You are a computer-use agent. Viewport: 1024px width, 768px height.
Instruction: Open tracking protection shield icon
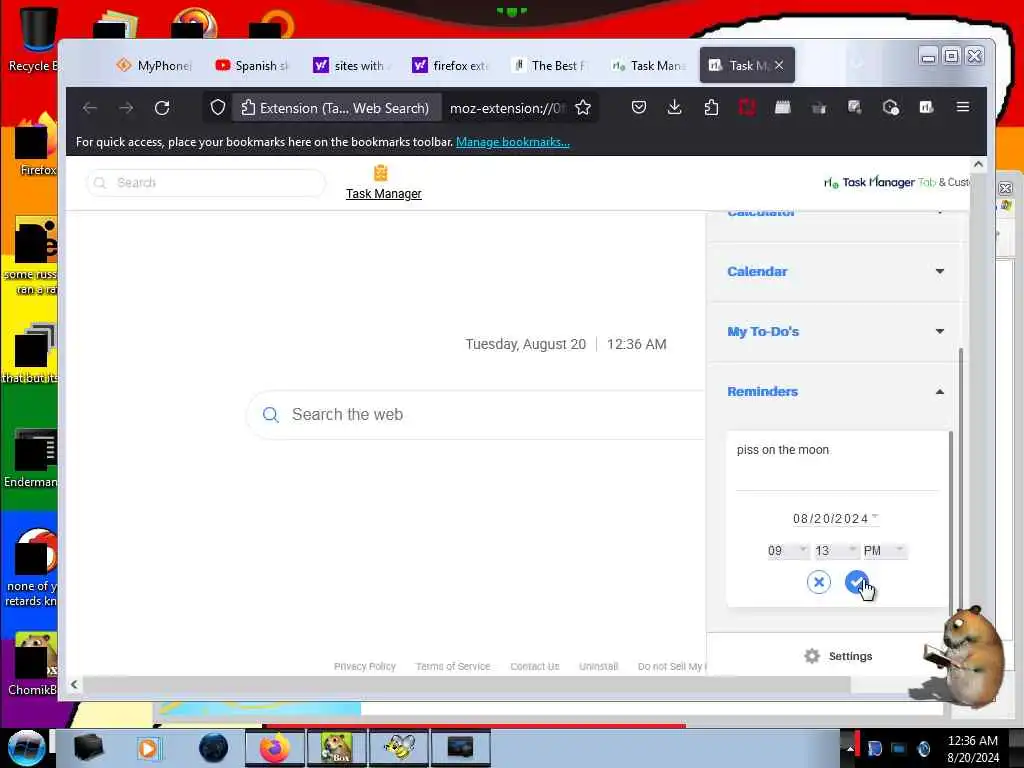click(x=217, y=108)
